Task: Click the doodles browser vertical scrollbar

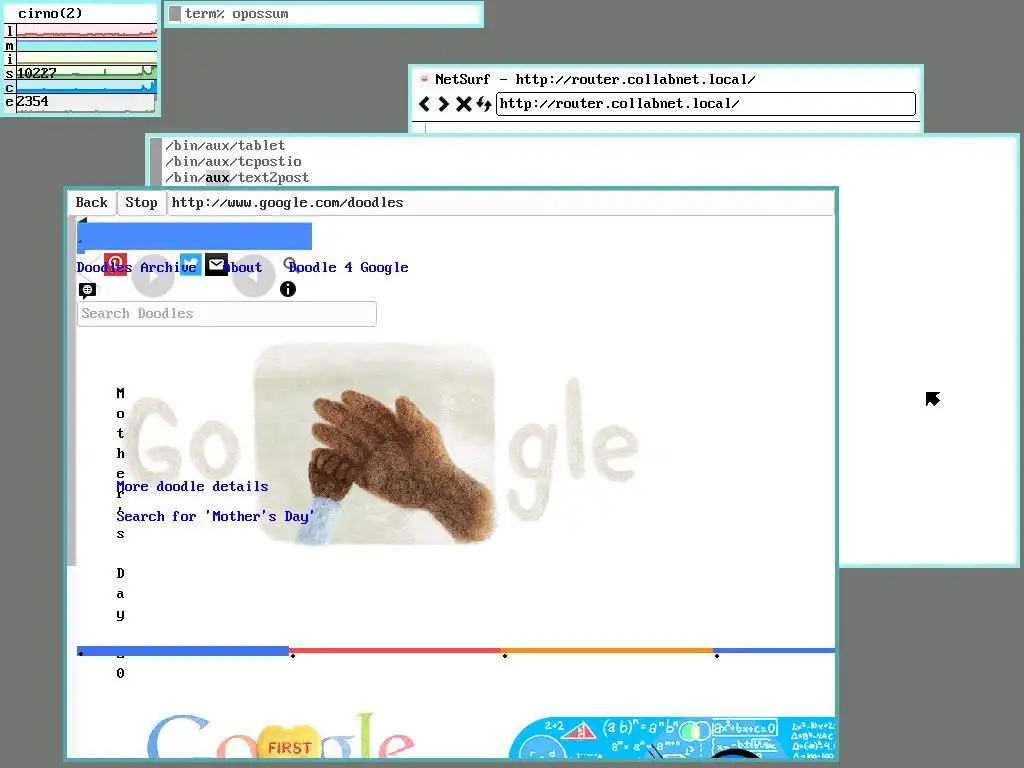Action: [x=72, y=391]
